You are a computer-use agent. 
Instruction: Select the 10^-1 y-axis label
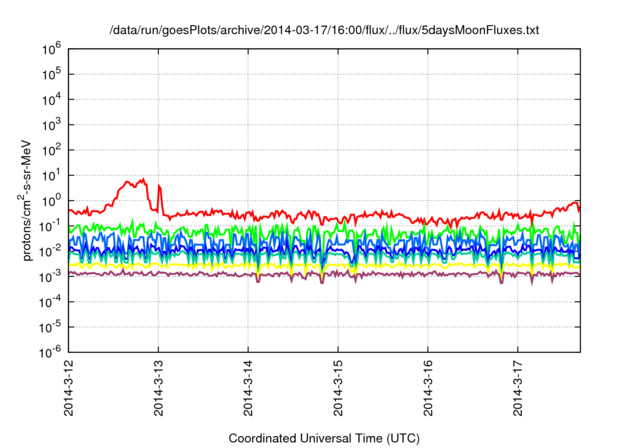pos(50,226)
